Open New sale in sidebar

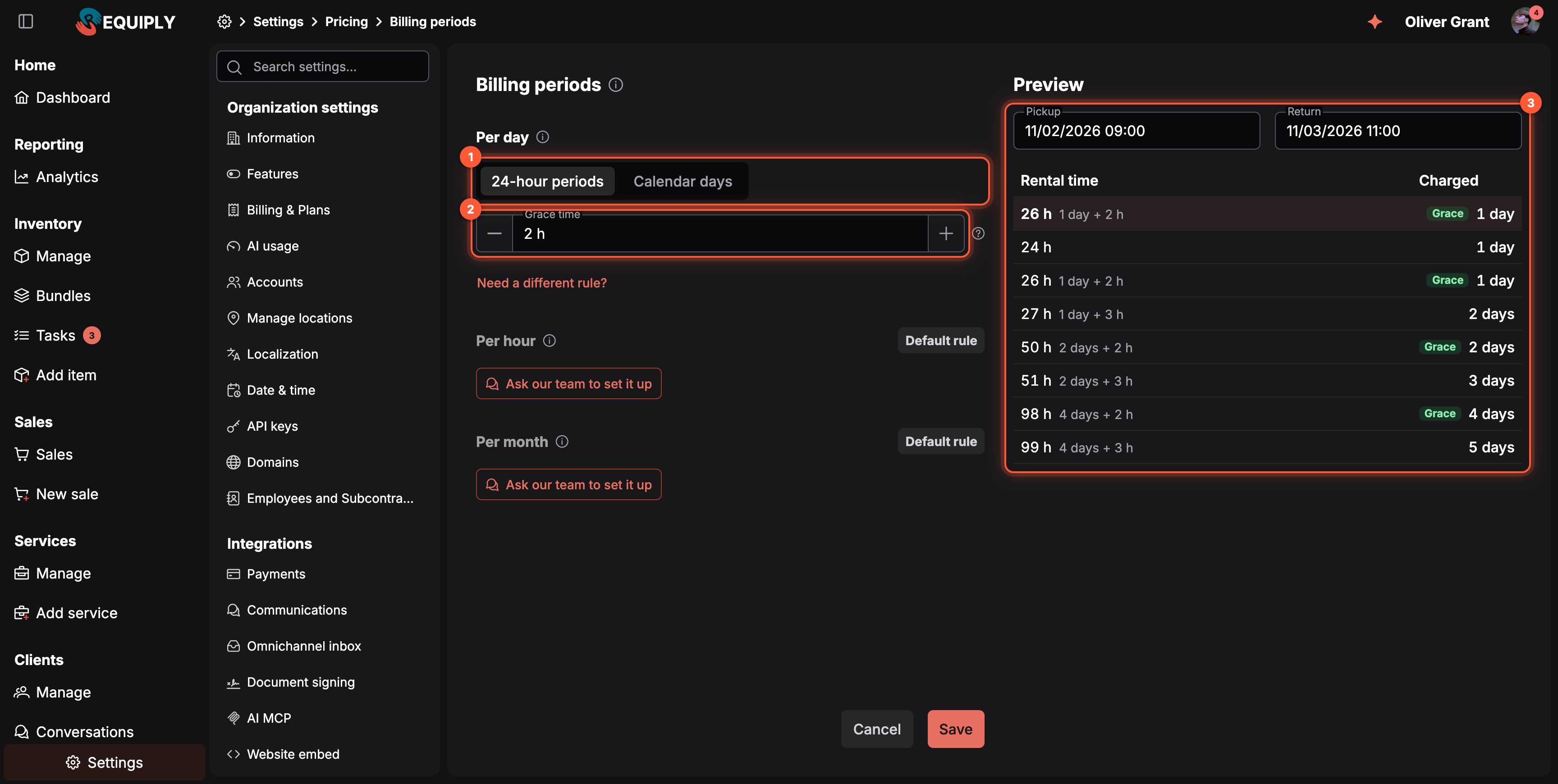tap(56, 494)
